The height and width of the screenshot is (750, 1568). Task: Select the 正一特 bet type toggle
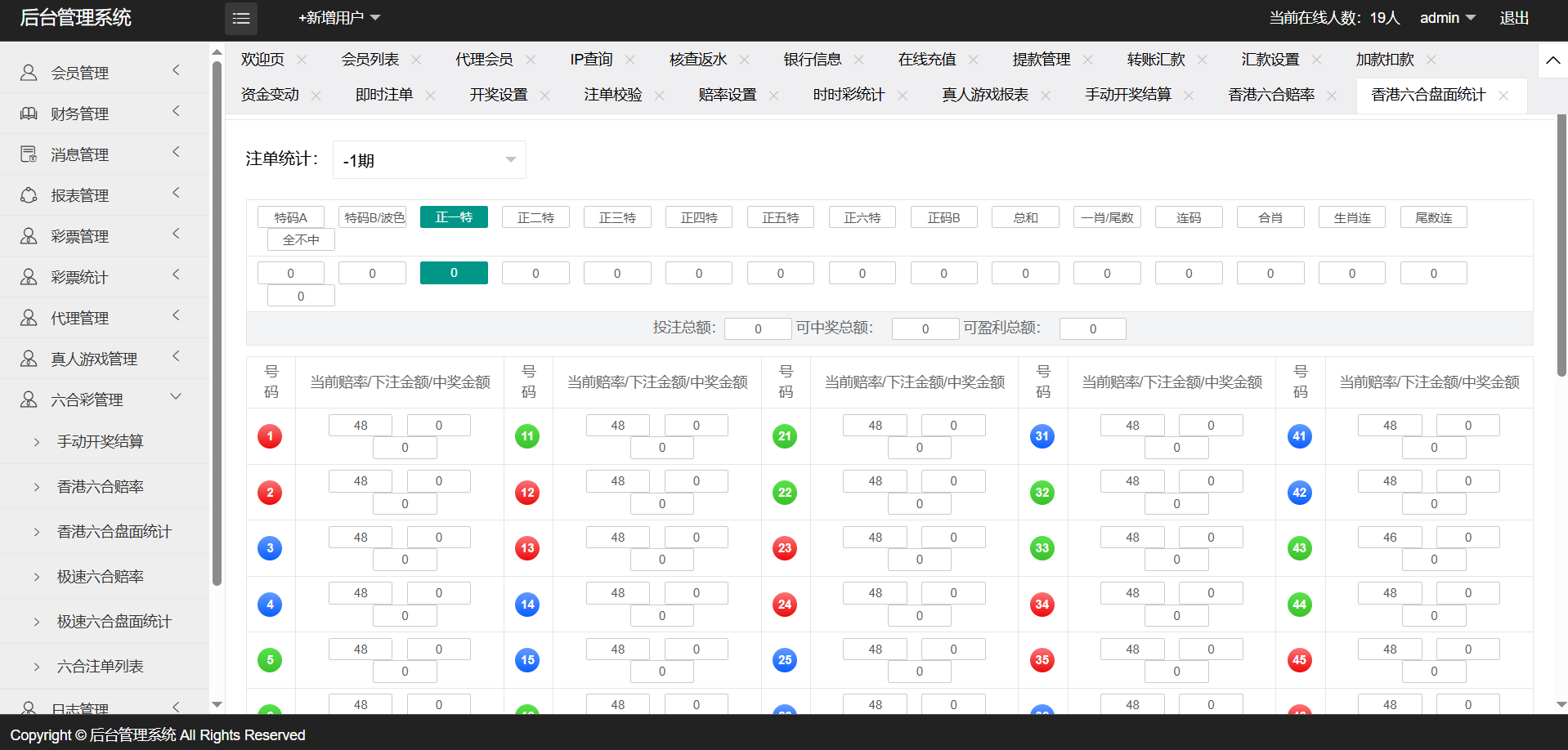[x=454, y=217]
